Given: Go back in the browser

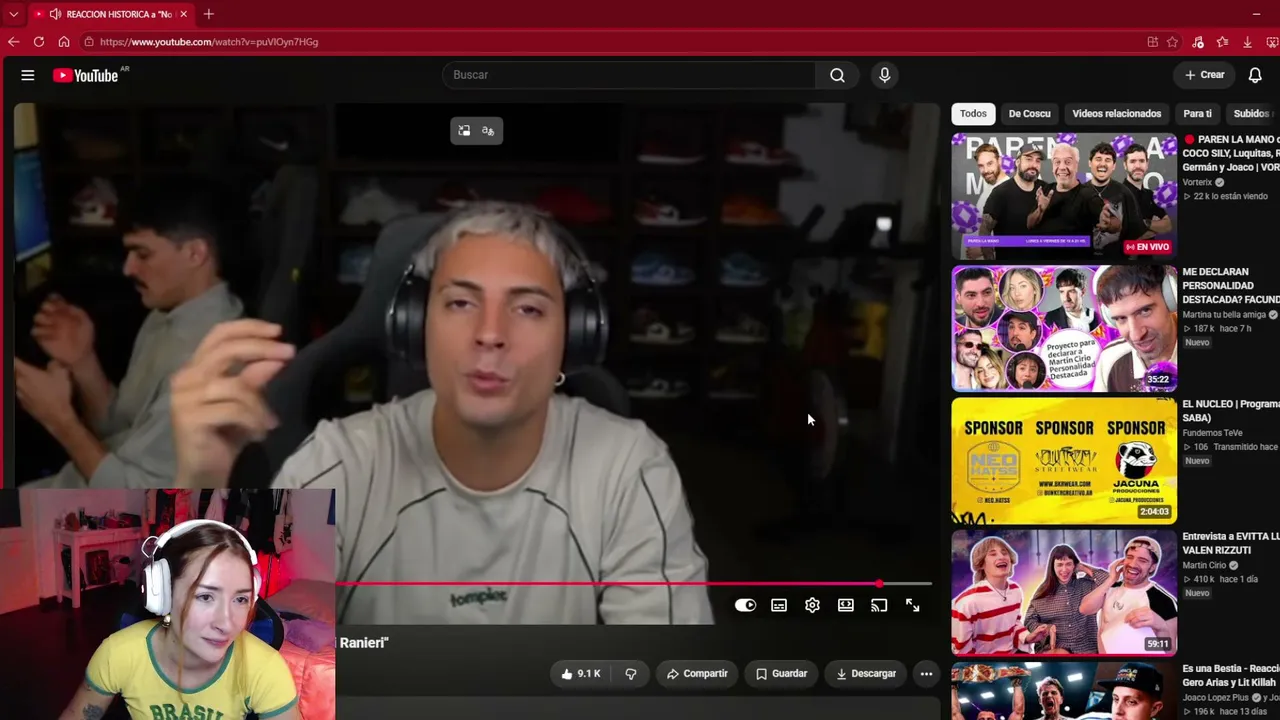Looking at the screenshot, I should click(13, 42).
